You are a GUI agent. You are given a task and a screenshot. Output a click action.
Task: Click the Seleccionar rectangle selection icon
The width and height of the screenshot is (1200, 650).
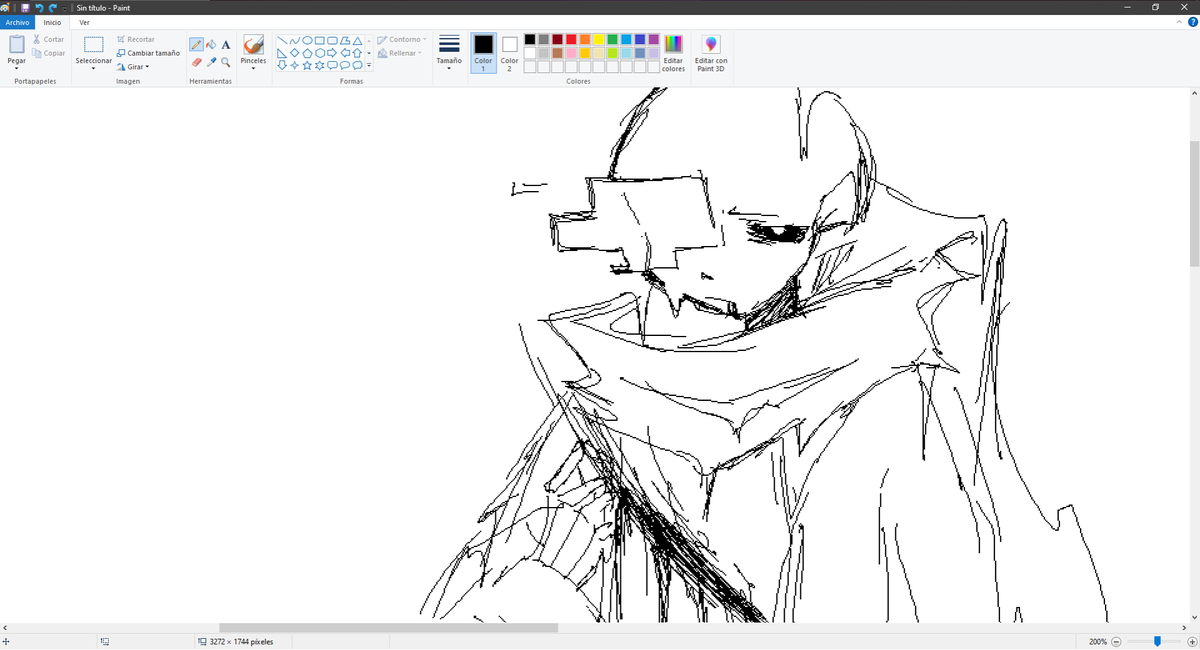click(94, 44)
